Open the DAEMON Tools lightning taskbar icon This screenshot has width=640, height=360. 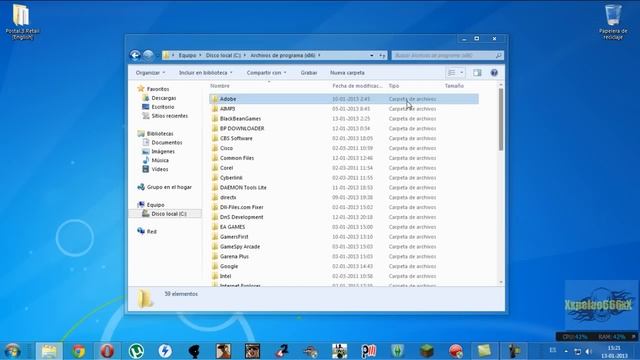pyautogui.click(x=165, y=351)
